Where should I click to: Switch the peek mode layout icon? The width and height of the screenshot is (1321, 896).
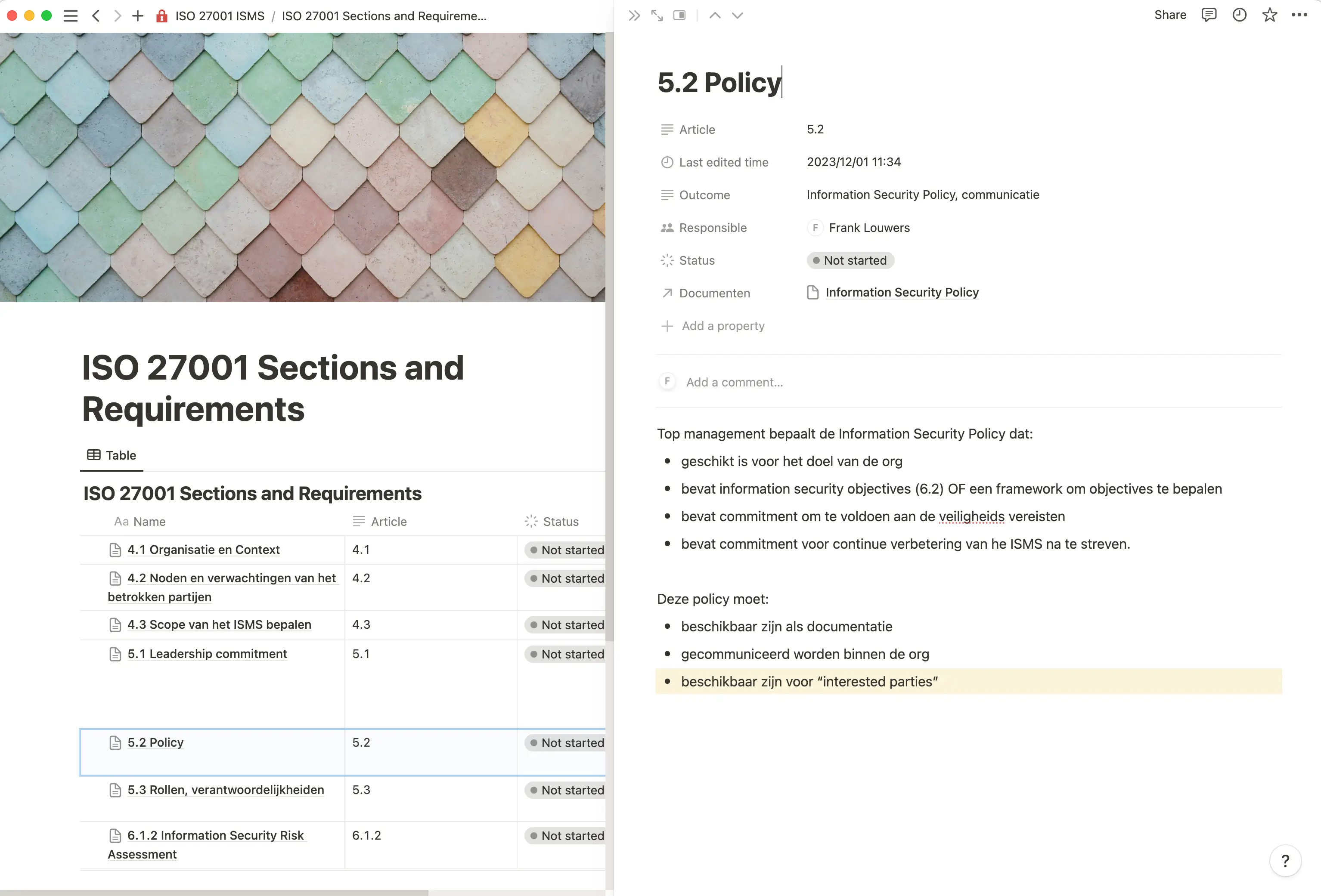tap(679, 15)
